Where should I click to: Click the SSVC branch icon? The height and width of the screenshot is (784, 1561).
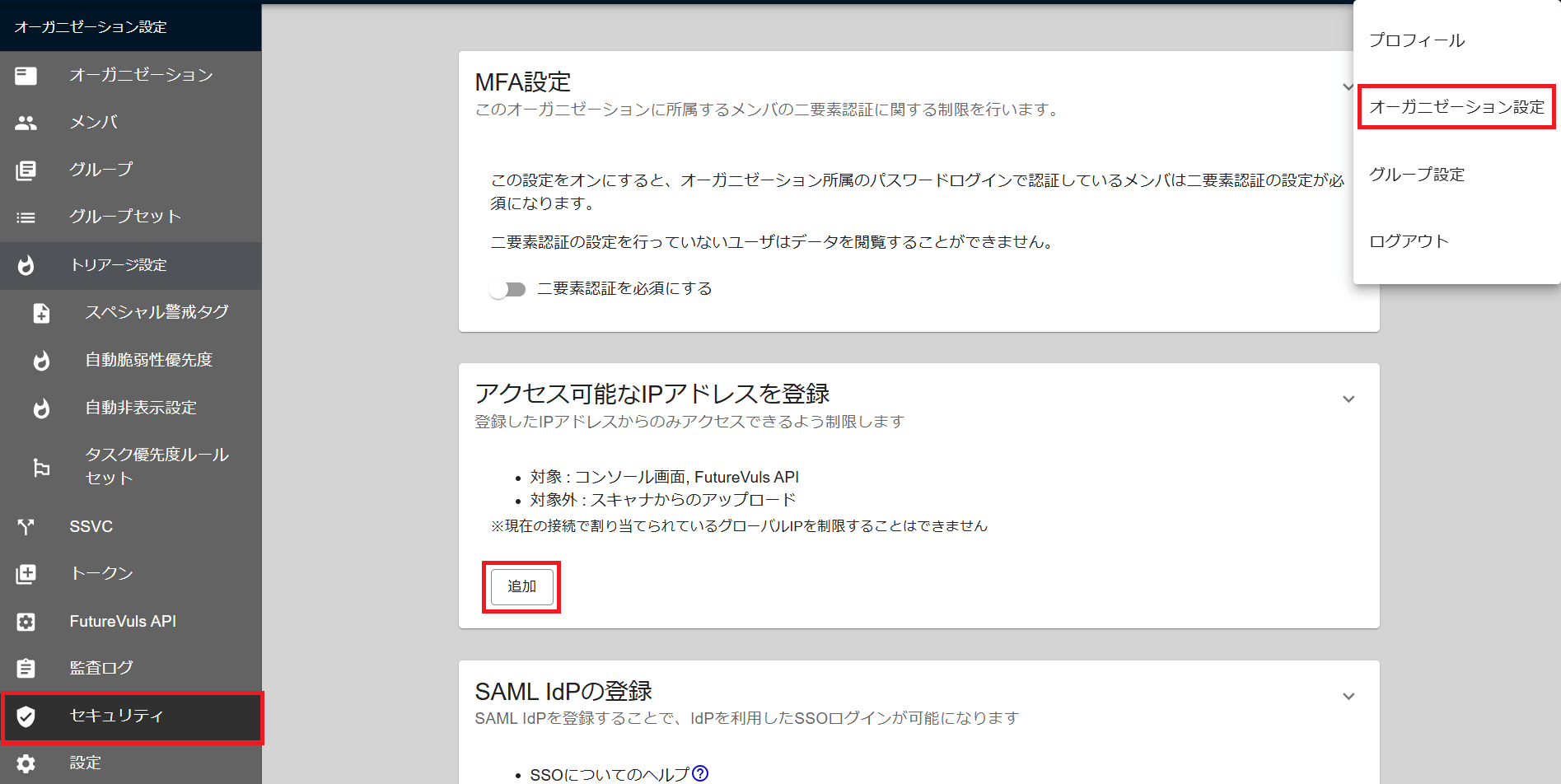click(26, 527)
